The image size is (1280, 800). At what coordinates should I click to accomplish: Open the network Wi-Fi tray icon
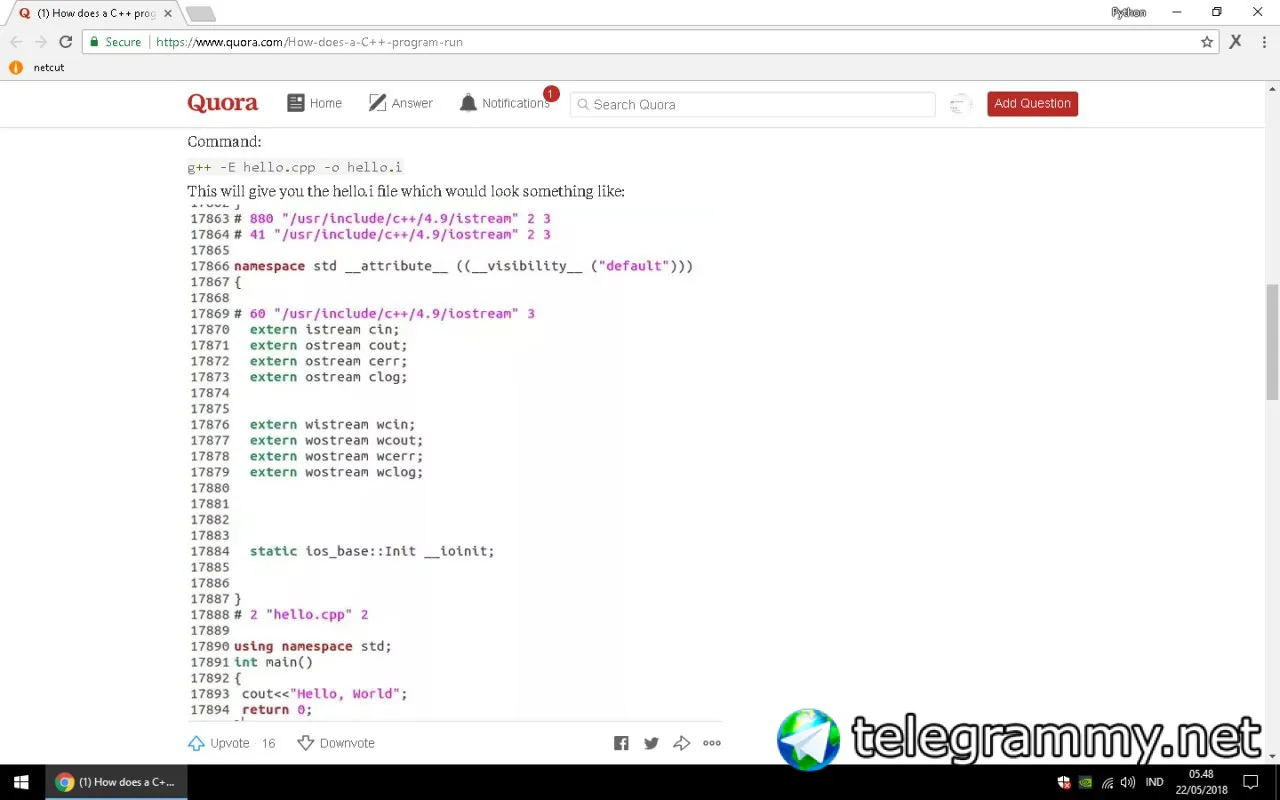pyautogui.click(x=1107, y=783)
